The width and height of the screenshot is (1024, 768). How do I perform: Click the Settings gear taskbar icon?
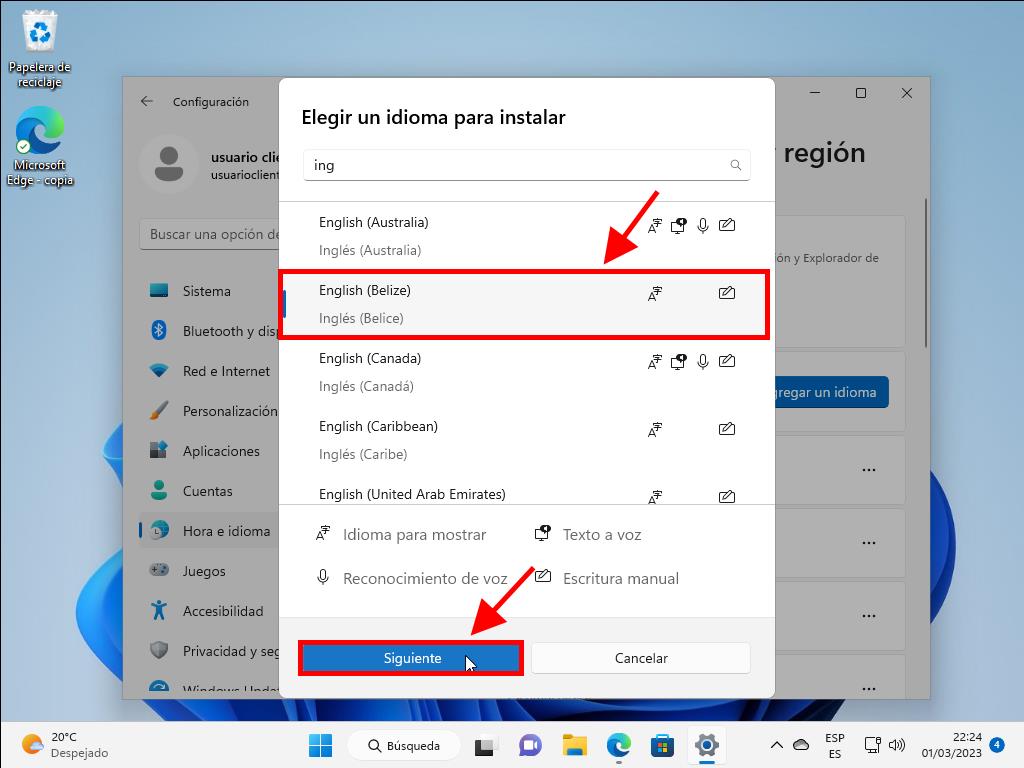click(707, 745)
